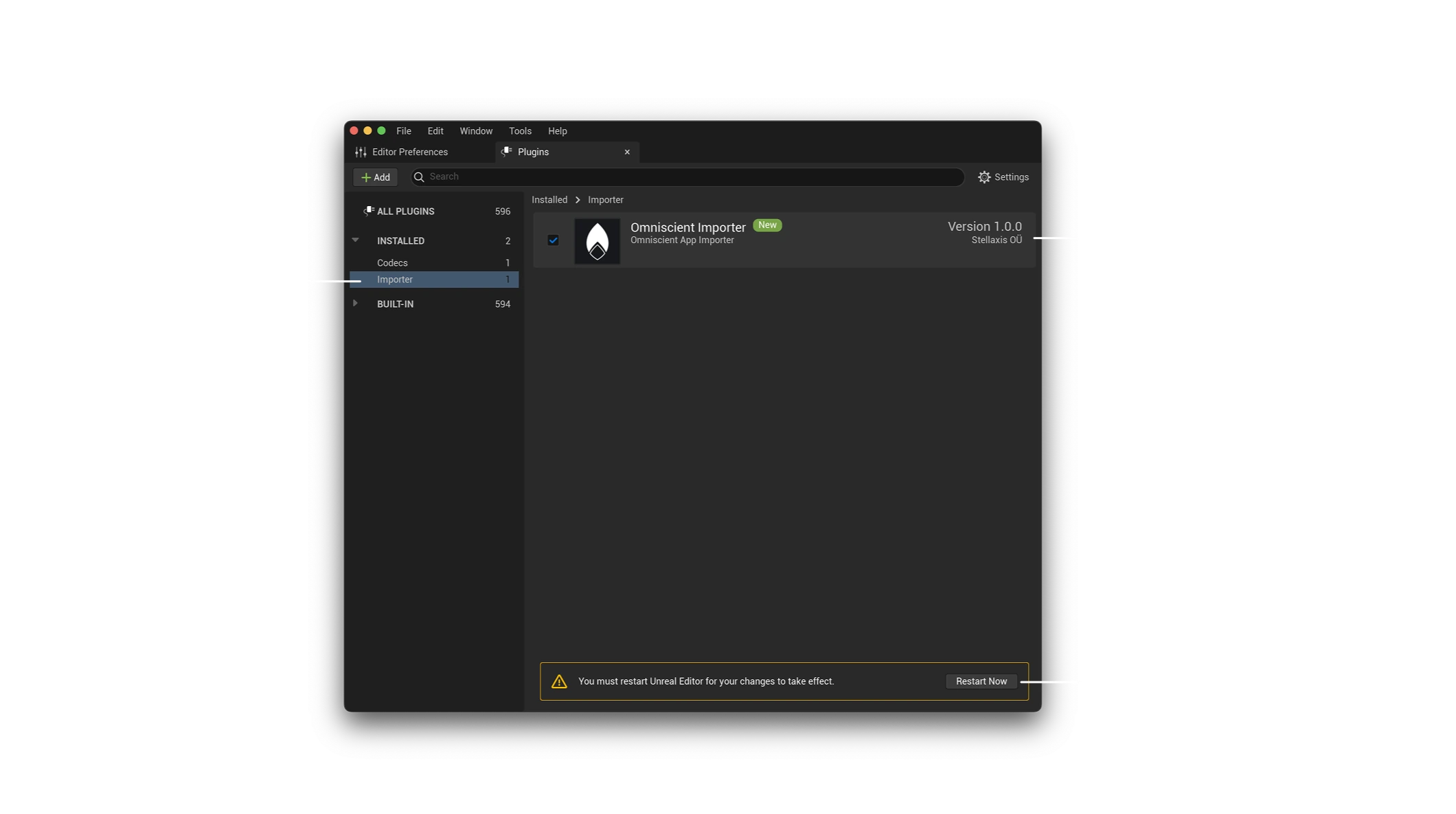Click the Version 1.0.0 text
Image resolution: width=1456 pixels, height=814 pixels.
985,226
